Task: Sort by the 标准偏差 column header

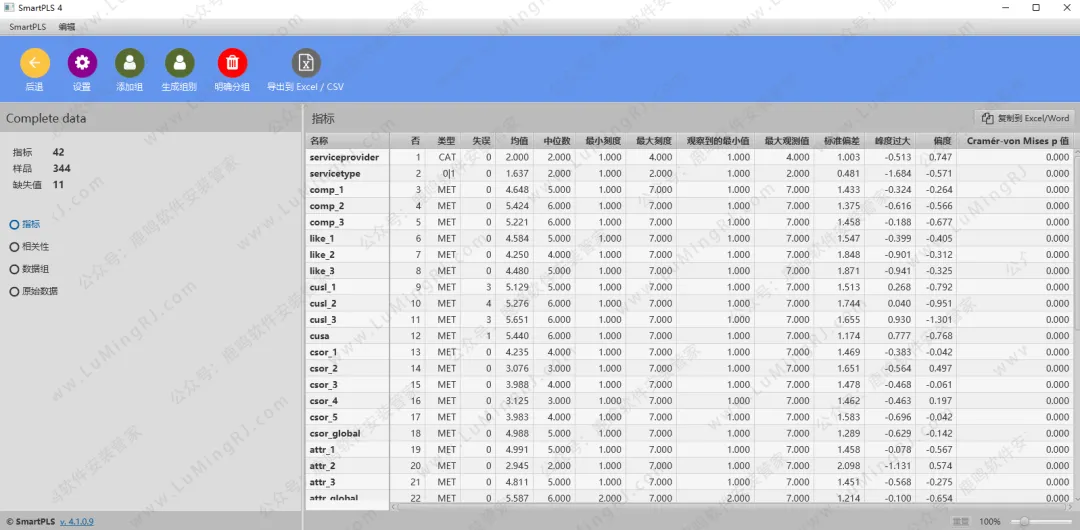Action: coord(838,141)
